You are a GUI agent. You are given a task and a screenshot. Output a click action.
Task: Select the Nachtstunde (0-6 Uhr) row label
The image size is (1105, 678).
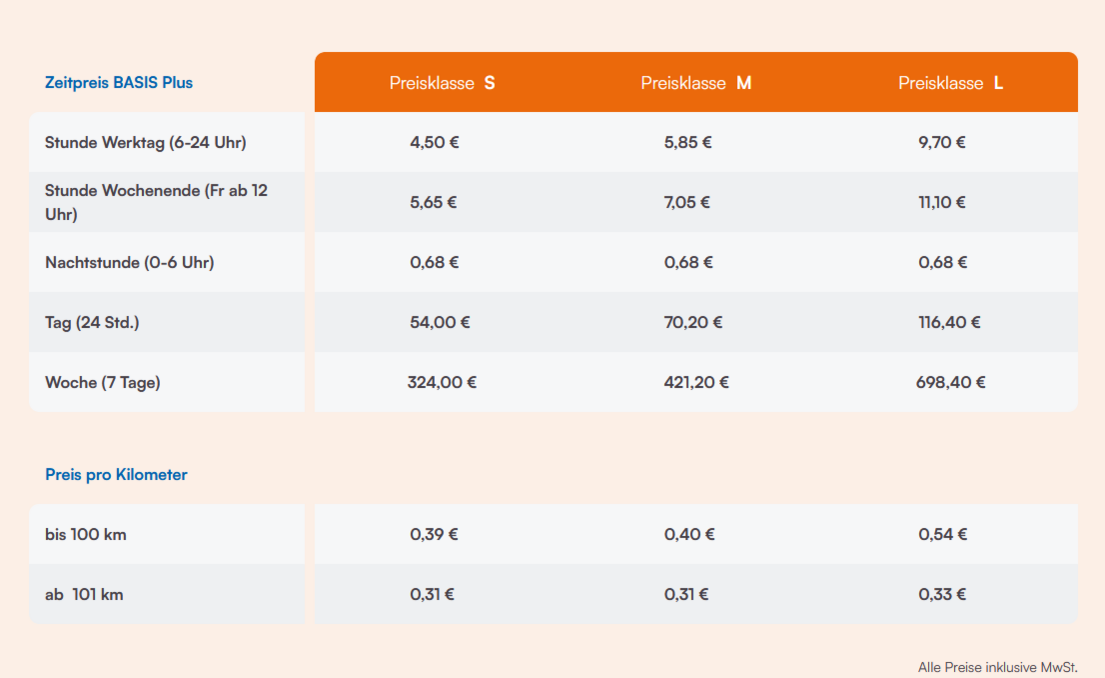[x=129, y=263]
